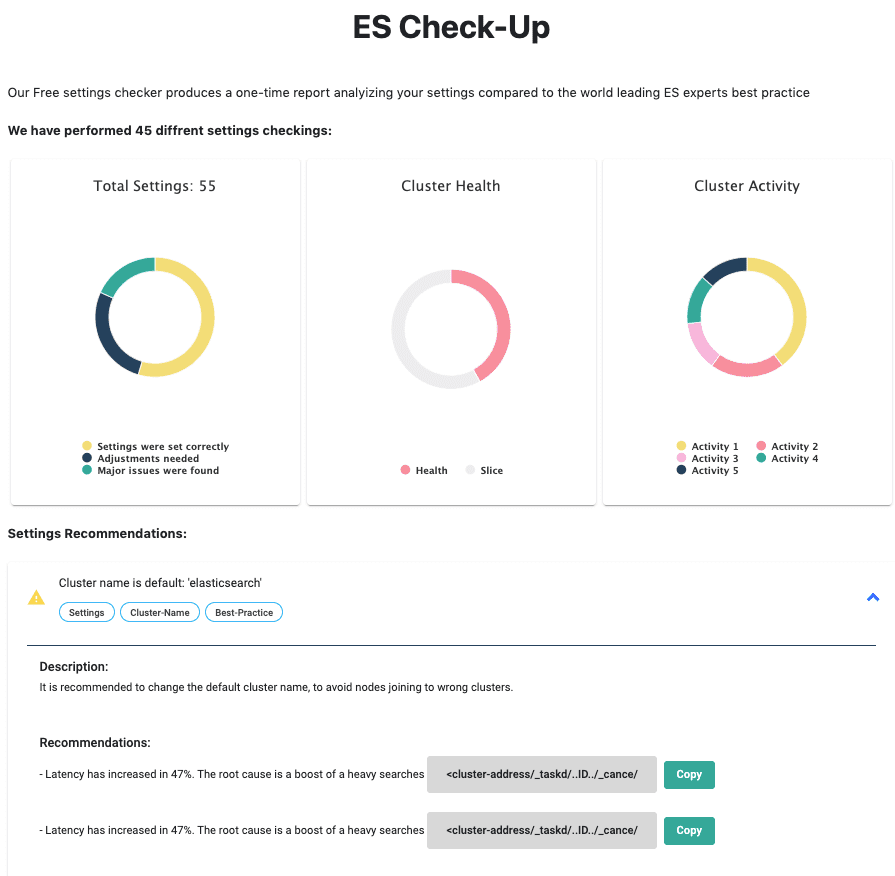The image size is (895, 876).
Task: Click the 'Our Free settings checker' intro sentence
Action: pos(409,92)
